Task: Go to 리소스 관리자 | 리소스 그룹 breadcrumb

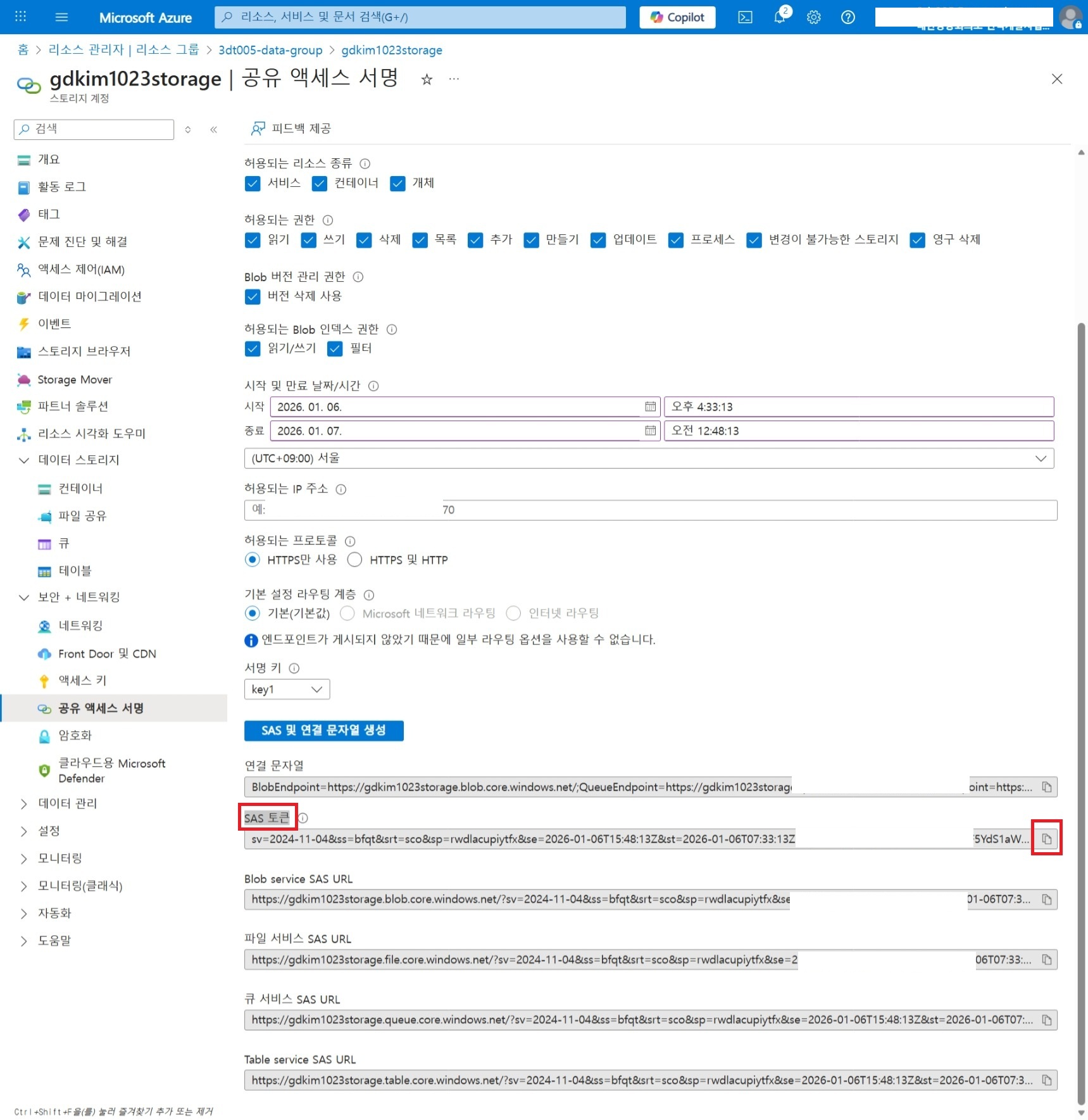Action: tap(123, 50)
